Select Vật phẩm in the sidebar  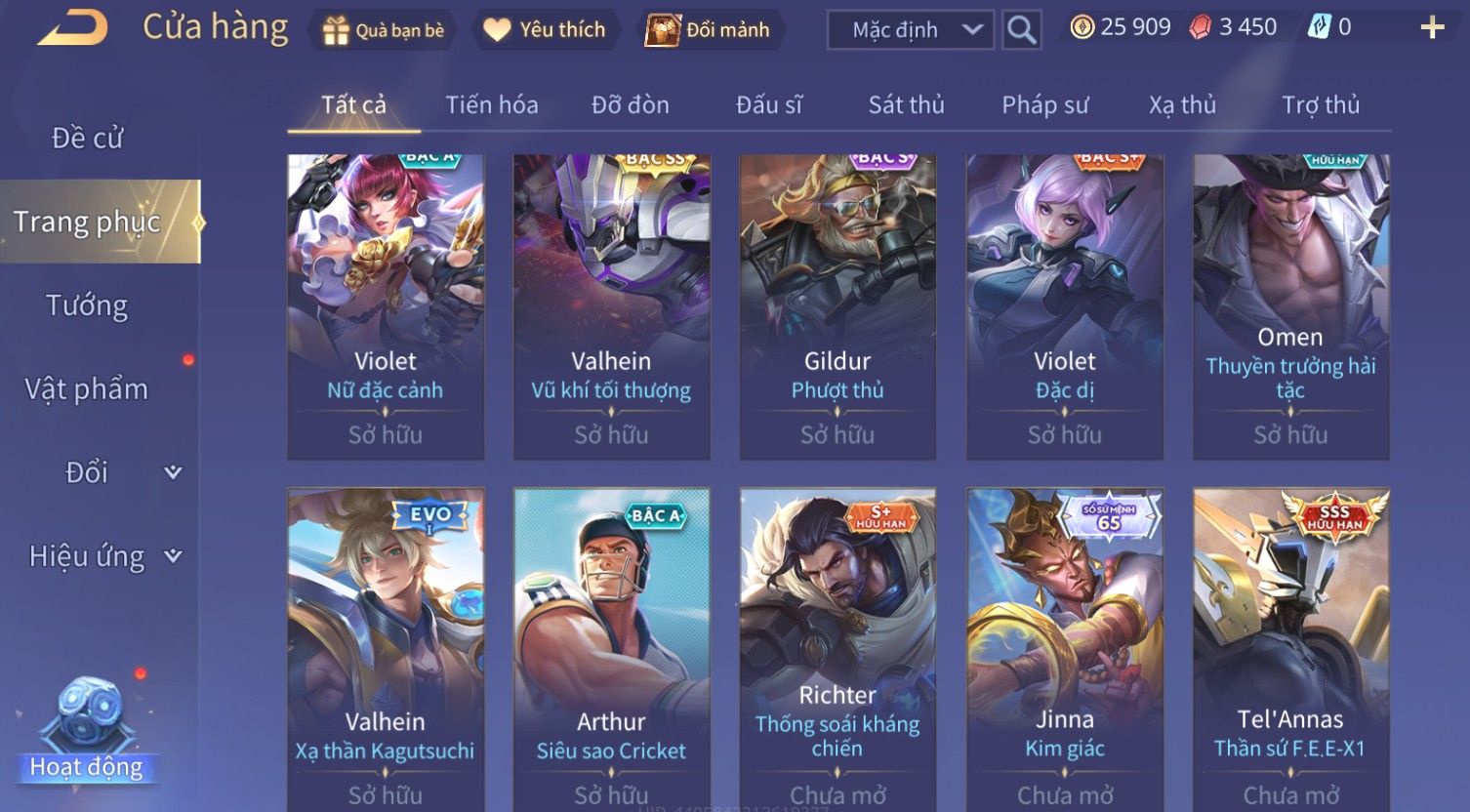(x=87, y=389)
